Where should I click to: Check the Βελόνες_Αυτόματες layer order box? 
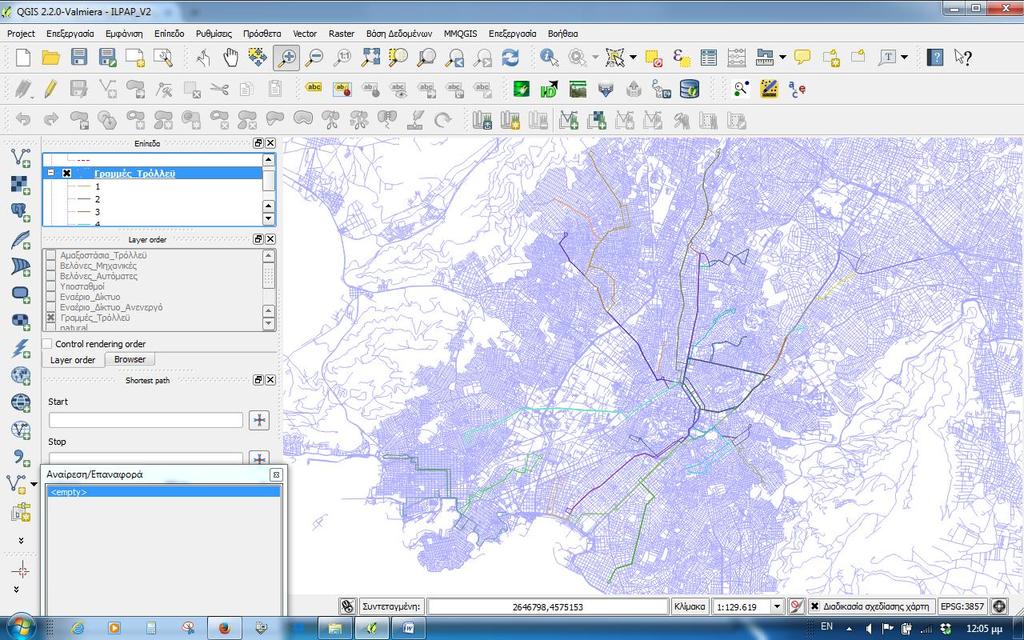click(x=51, y=276)
